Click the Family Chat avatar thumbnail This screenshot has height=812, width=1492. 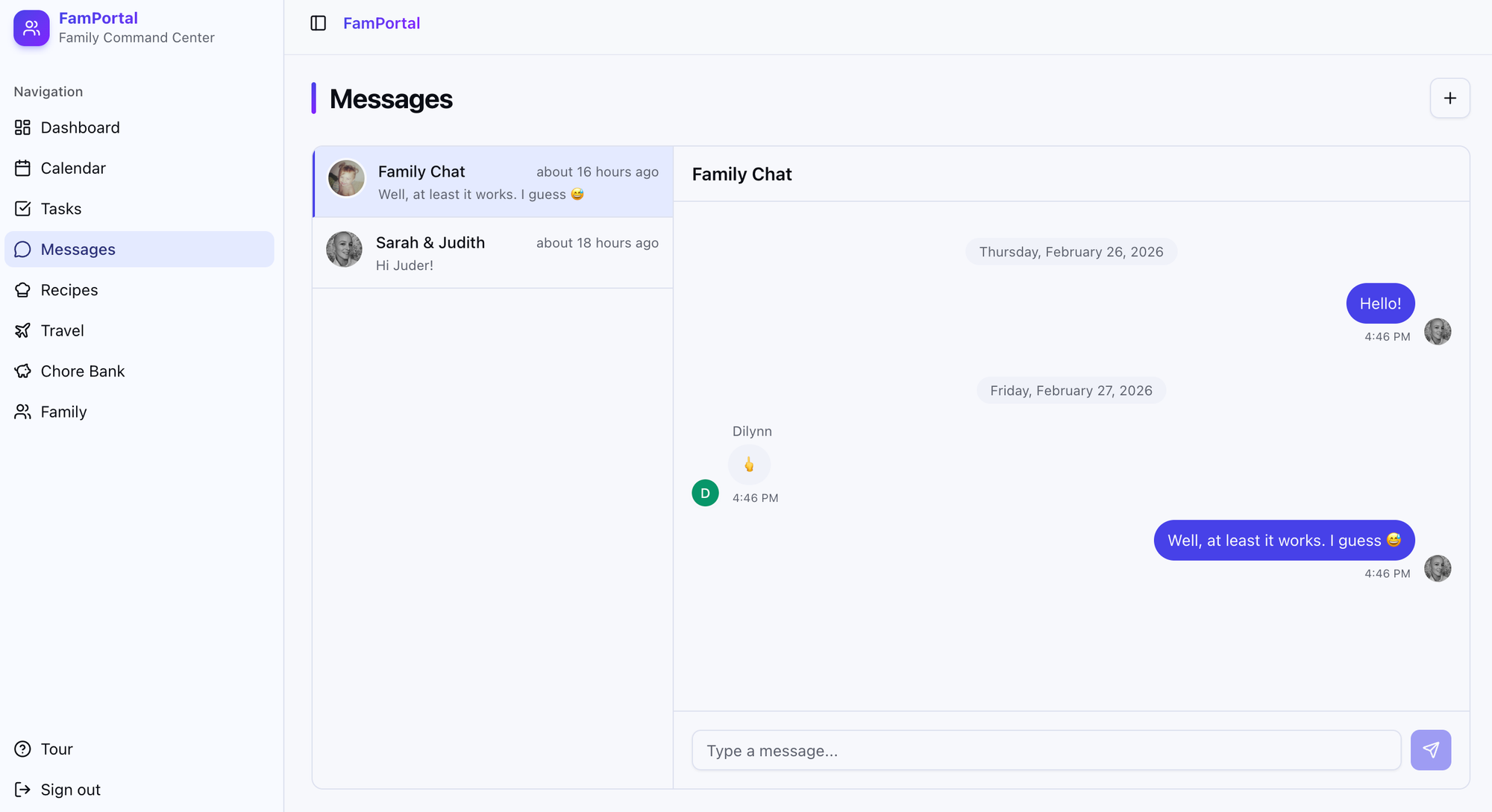tap(346, 178)
